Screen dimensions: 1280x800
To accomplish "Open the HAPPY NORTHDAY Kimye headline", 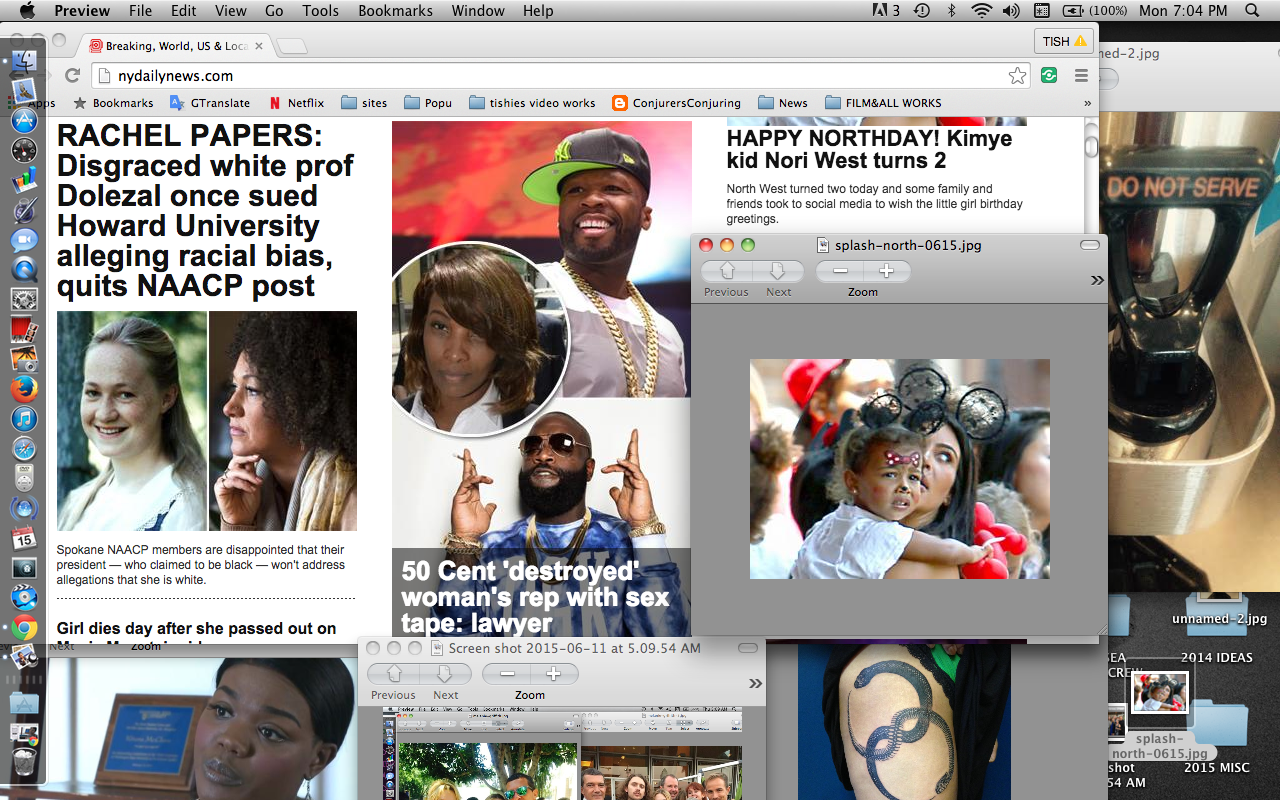I will (x=869, y=150).
